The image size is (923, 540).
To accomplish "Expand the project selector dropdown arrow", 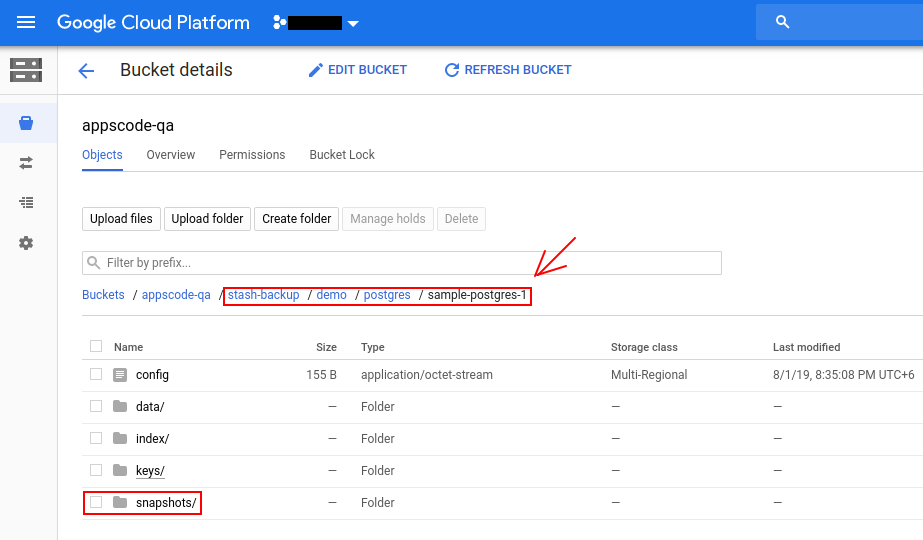I will (x=353, y=23).
